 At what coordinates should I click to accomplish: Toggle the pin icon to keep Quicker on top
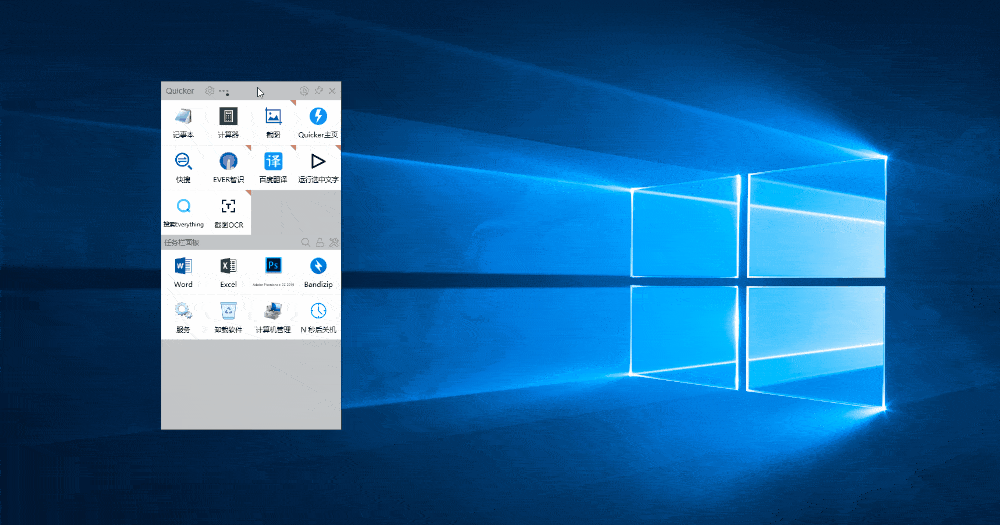pyautogui.click(x=318, y=91)
